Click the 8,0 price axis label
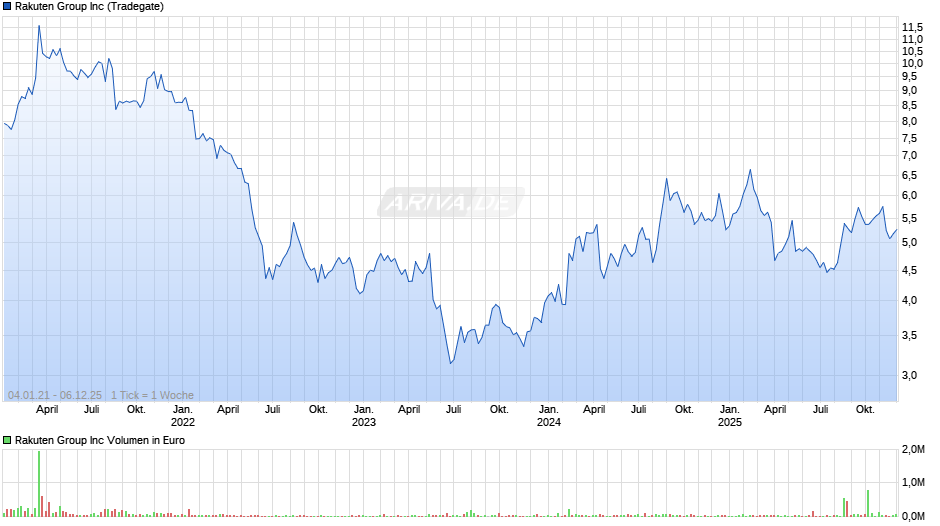Viewport: 940px width, 526px height. tap(909, 121)
